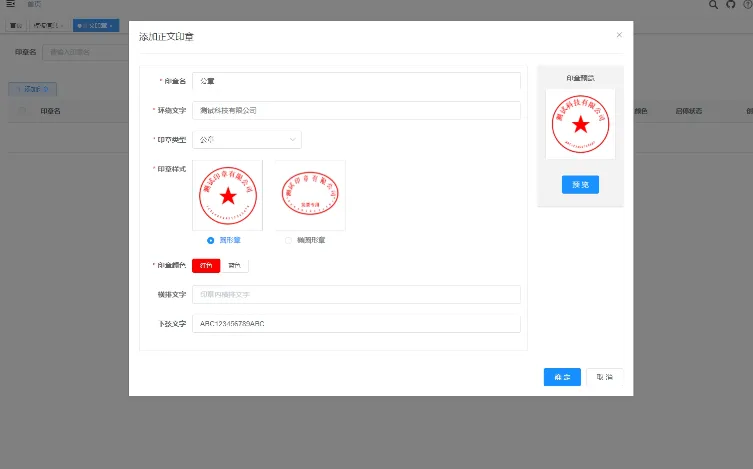This screenshot has width=753, height=469.
Task: Click the 印章名 table column header
Action: coord(50,111)
